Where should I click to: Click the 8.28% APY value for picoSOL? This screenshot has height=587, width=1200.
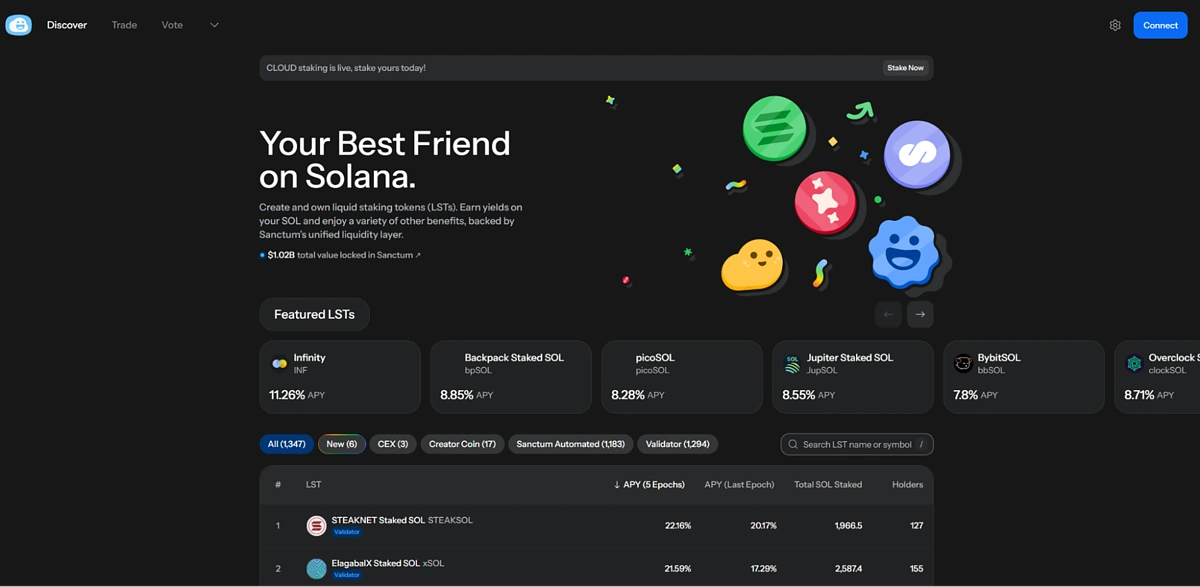(x=628, y=395)
